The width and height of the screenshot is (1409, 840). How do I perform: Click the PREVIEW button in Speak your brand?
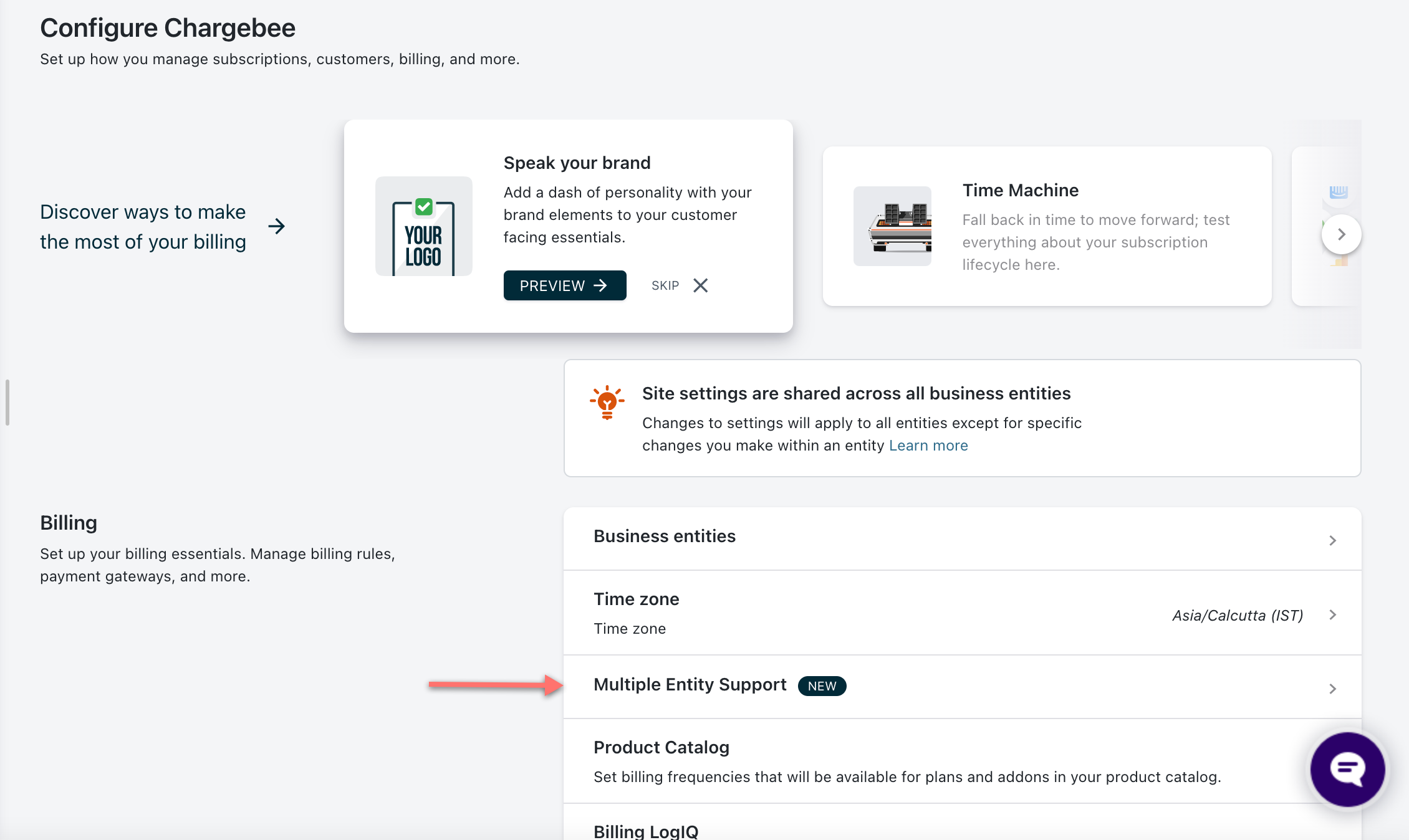pos(565,285)
